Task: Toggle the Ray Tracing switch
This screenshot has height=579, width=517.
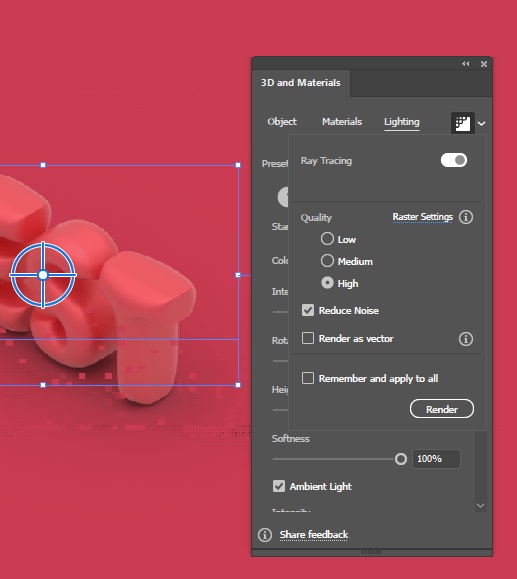Action: point(454,160)
